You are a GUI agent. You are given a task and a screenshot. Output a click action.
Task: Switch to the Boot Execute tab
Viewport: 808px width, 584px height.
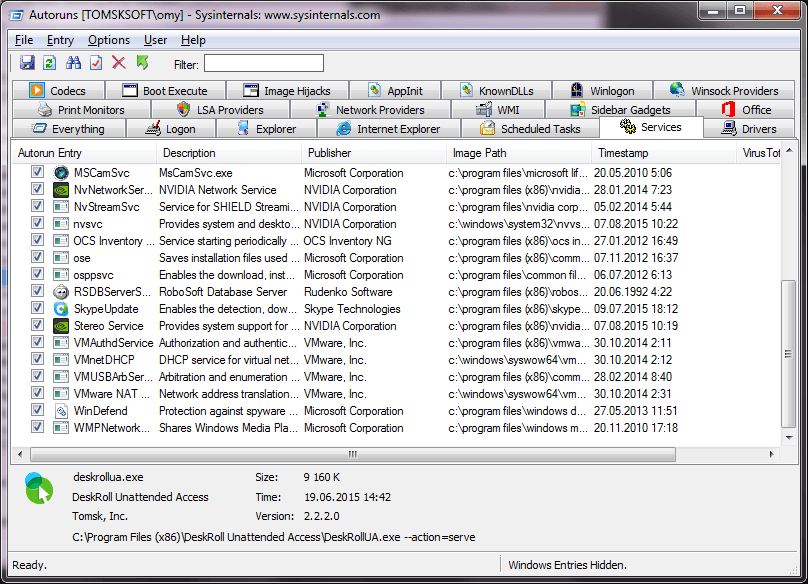165,91
